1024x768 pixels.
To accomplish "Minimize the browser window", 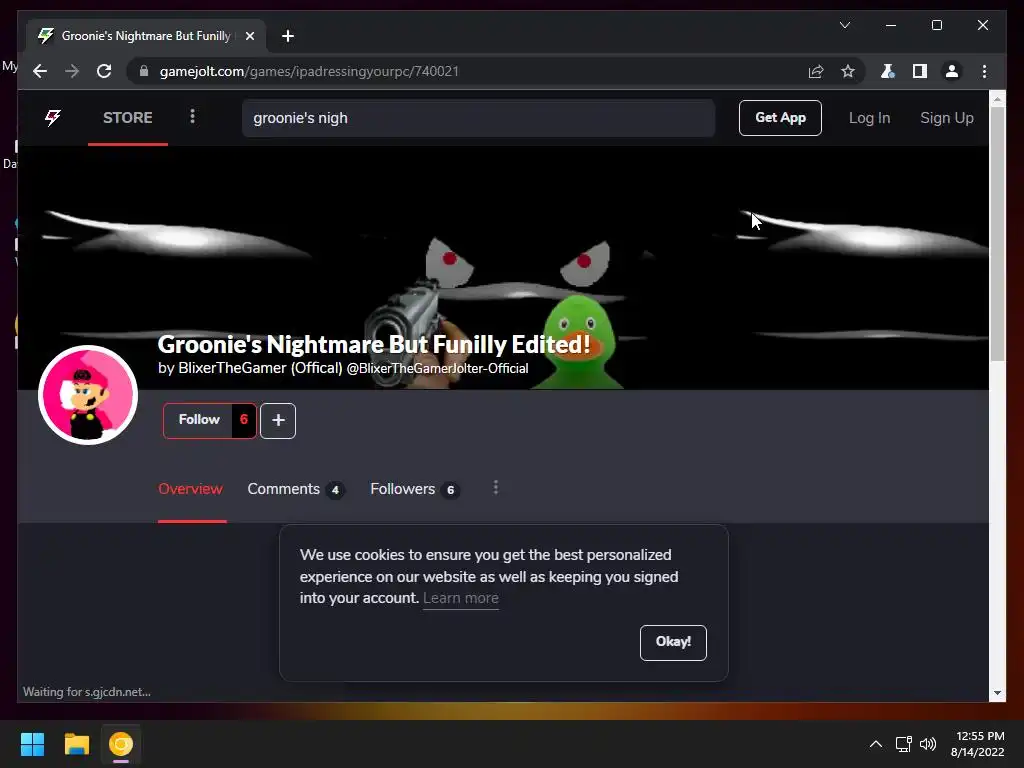I will tap(891, 25).
